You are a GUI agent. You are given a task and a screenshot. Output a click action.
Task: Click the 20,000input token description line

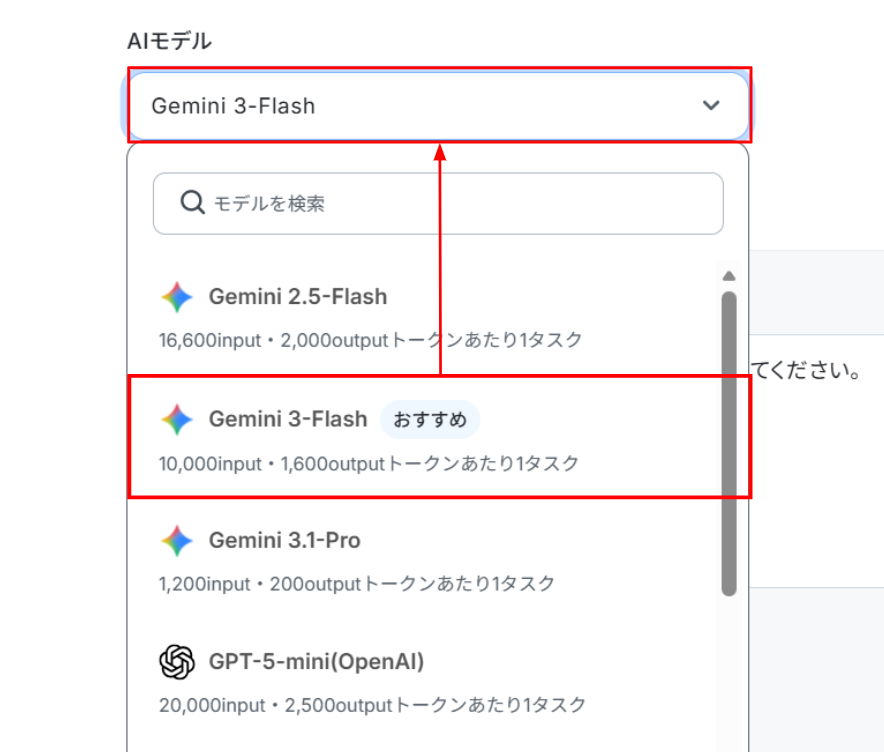pyautogui.click(x=372, y=705)
